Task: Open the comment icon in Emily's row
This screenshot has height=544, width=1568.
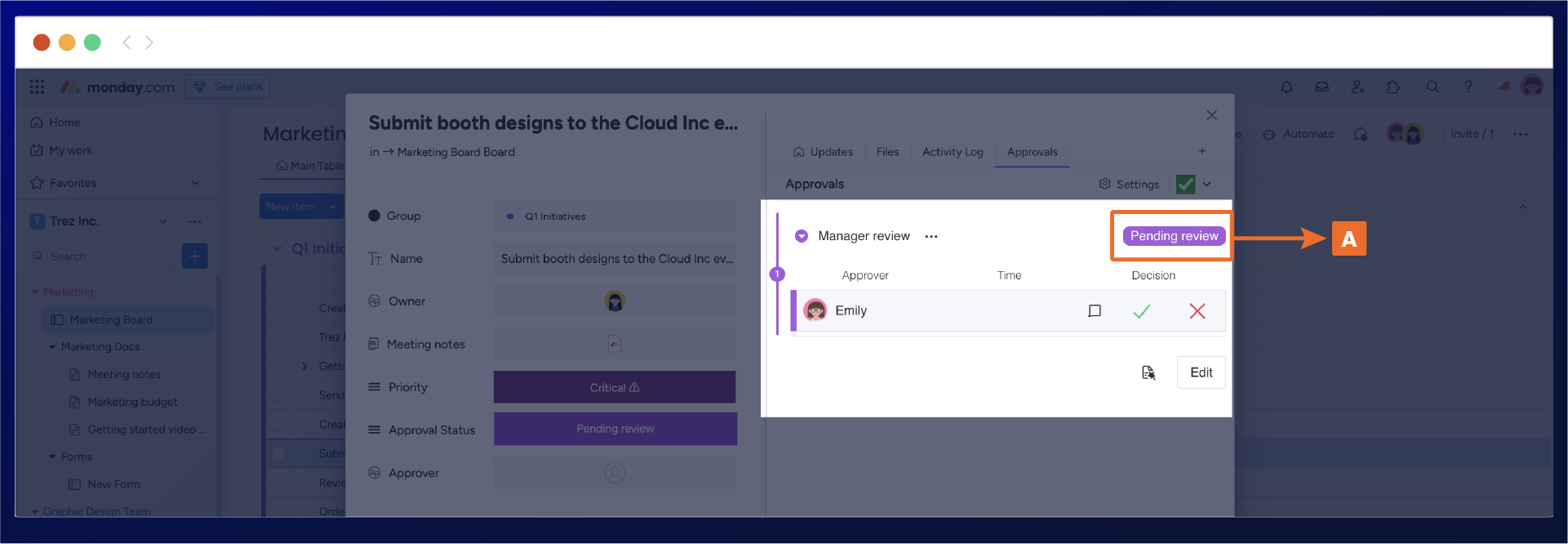Action: pos(1095,311)
